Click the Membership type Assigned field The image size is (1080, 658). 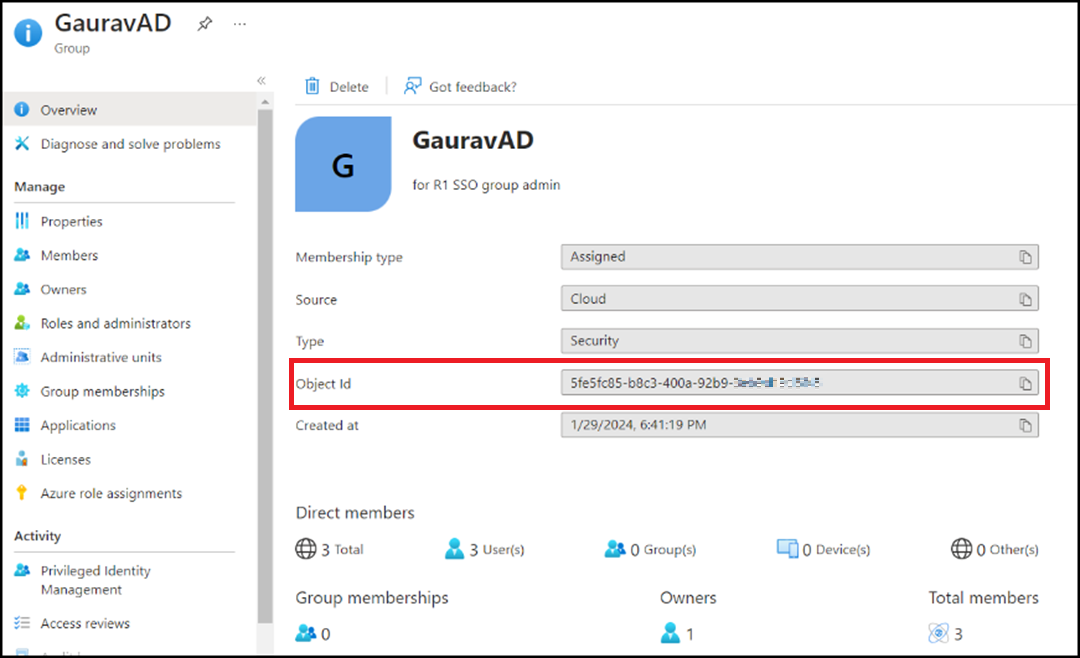pyautogui.click(x=800, y=257)
